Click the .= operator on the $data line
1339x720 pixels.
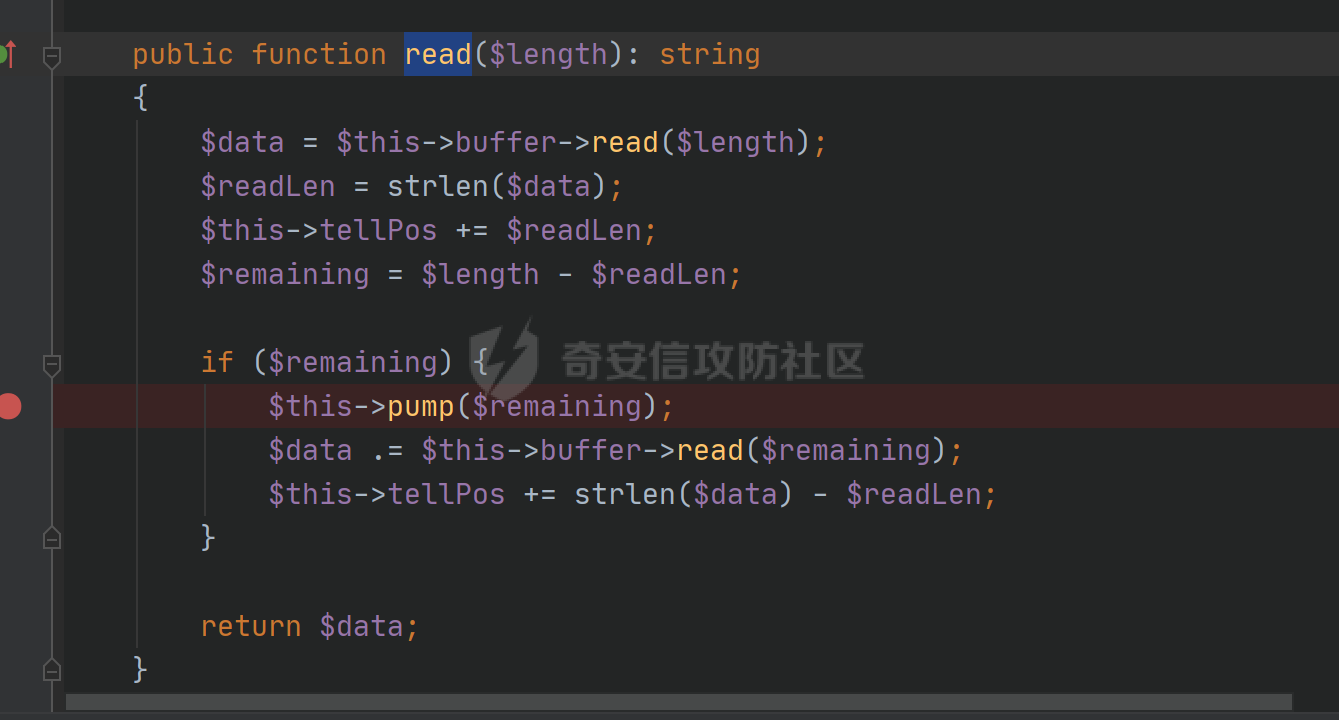tap(387, 450)
